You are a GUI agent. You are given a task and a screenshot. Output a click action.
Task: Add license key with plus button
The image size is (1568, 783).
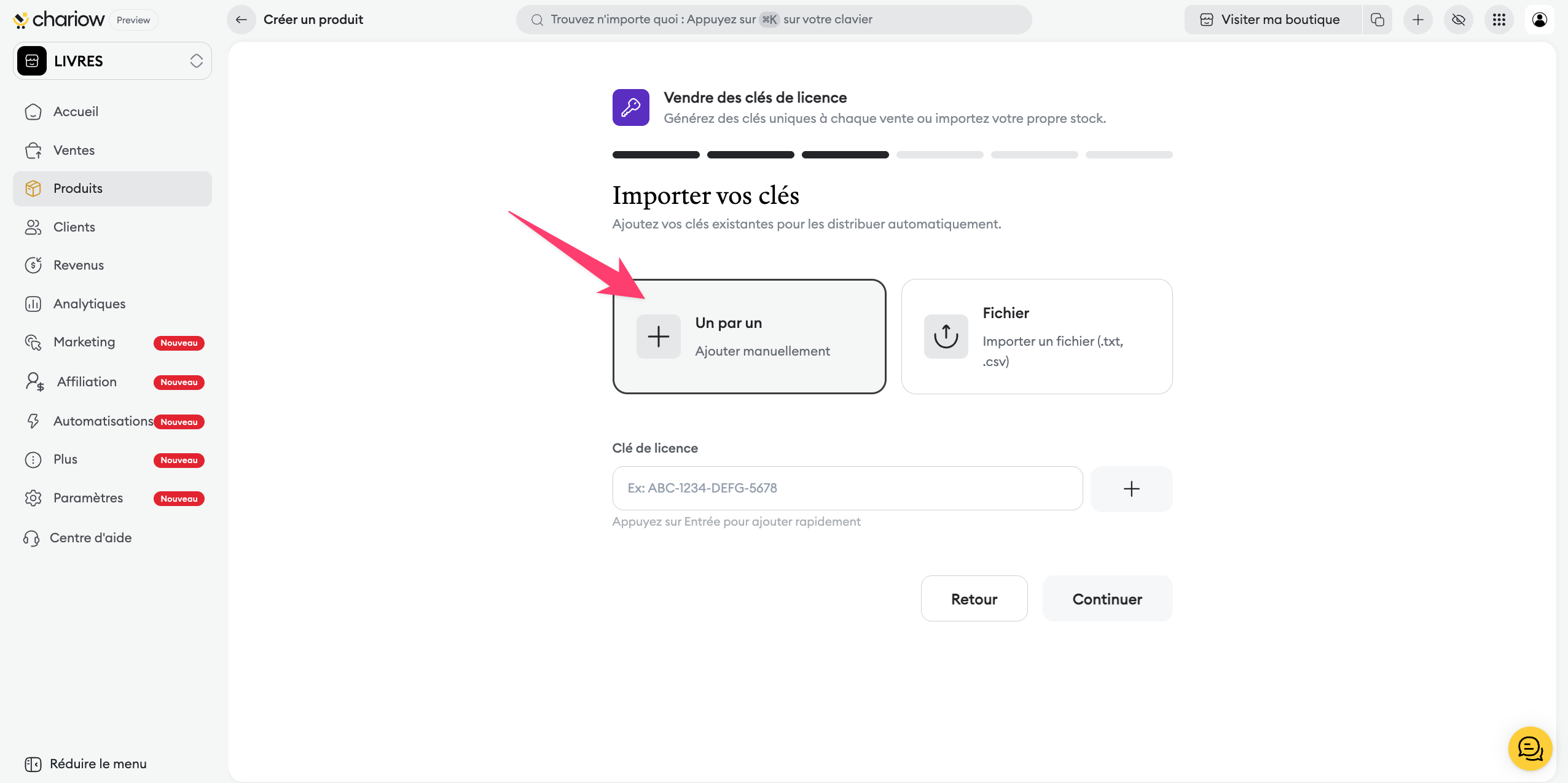coord(1131,489)
